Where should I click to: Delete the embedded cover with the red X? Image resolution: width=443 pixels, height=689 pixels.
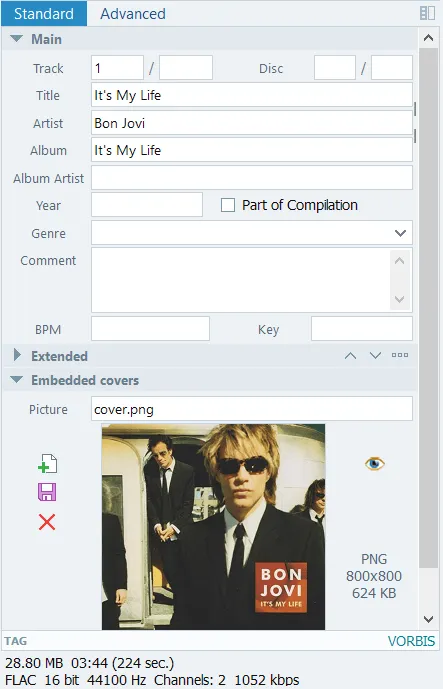pyautogui.click(x=47, y=522)
